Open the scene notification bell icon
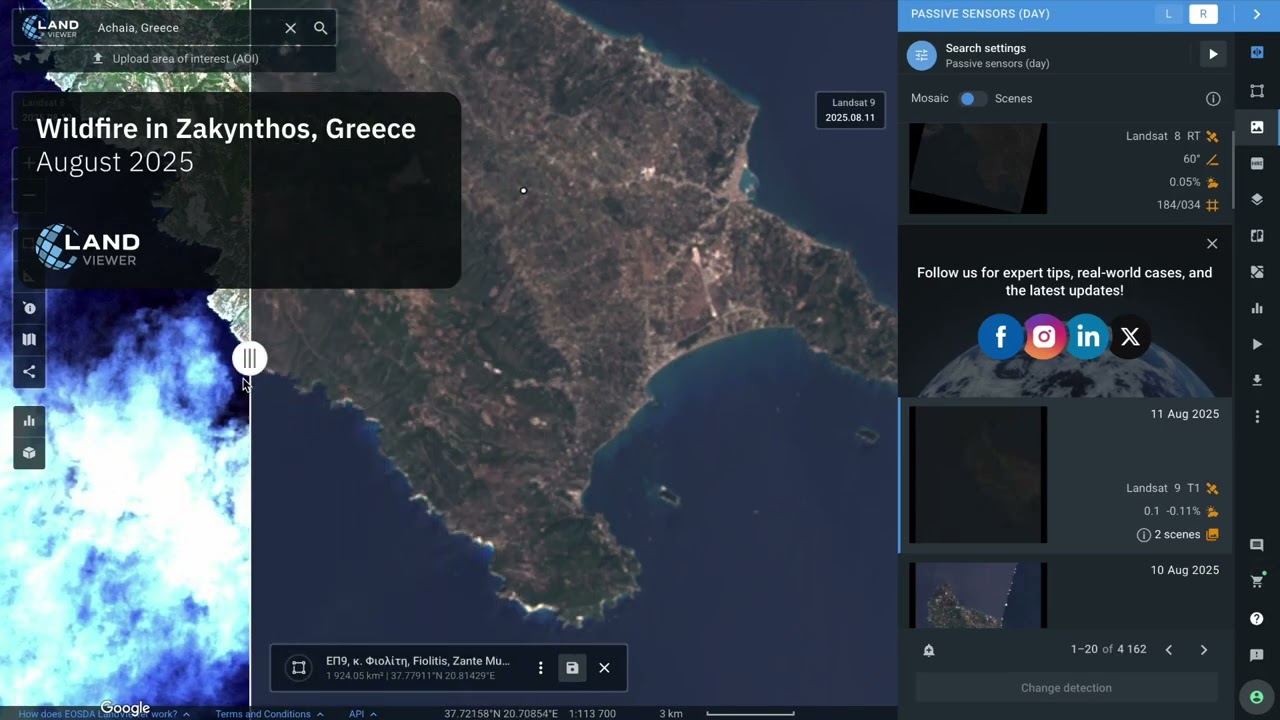This screenshot has height=720, width=1280. tap(928, 650)
